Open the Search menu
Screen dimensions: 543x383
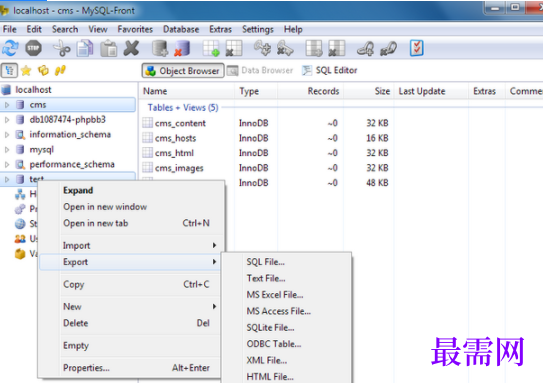coord(65,29)
